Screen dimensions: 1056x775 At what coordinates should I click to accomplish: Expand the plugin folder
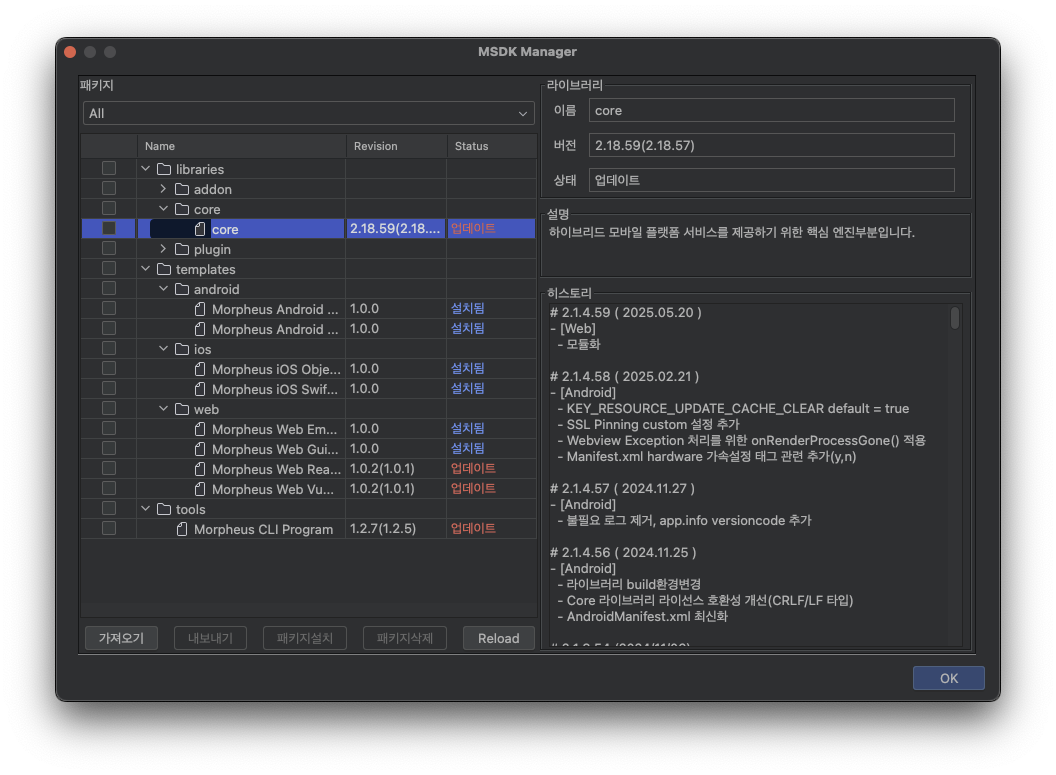163,249
